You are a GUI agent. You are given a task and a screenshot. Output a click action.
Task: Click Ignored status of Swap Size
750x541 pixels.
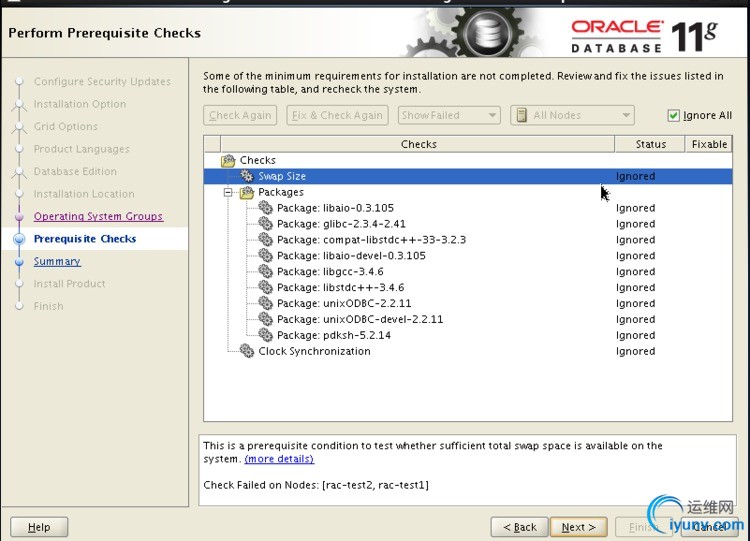[635, 176]
